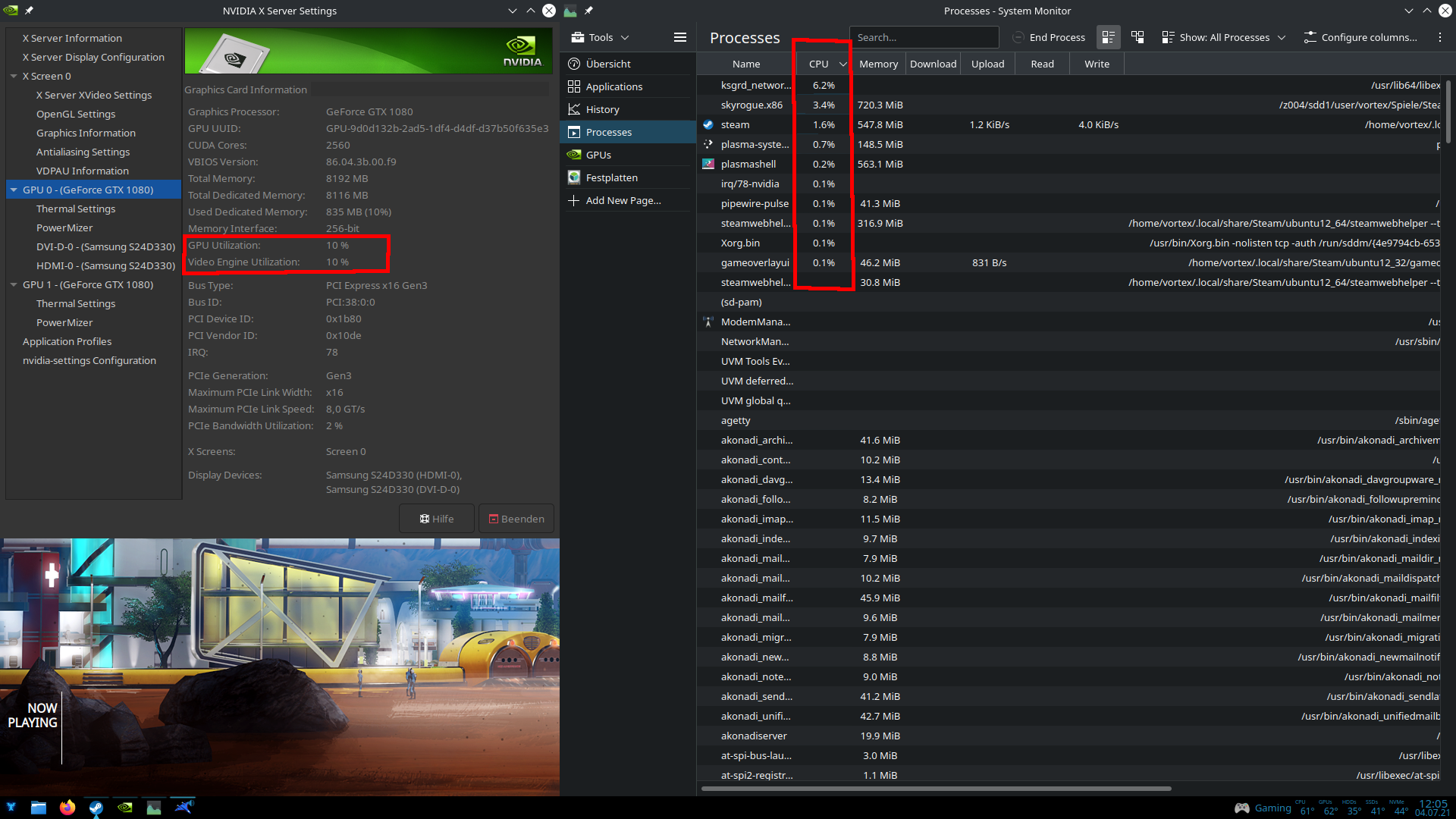This screenshot has height=819, width=1456.
Task: Click the System Monitor app icon in title bar
Action: click(x=570, y=11)
